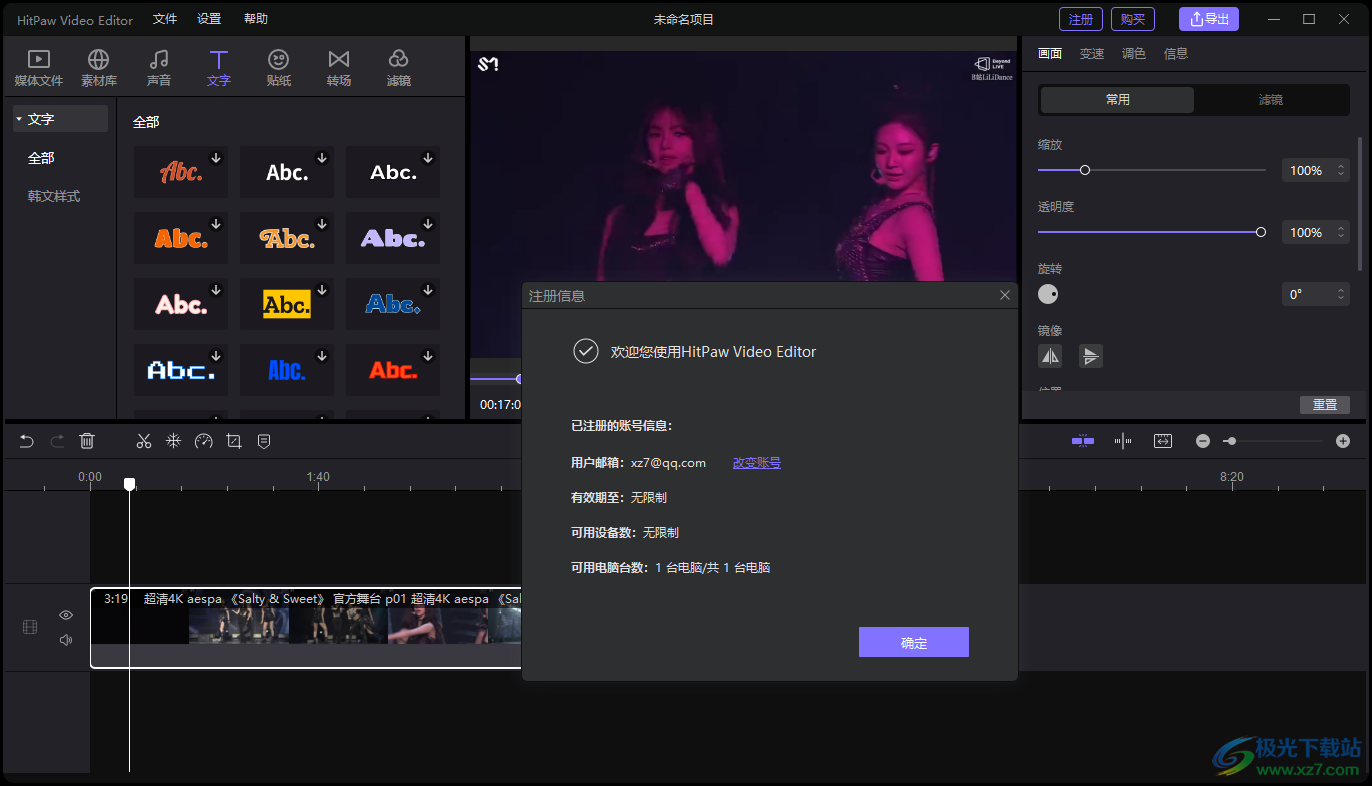1372x786 pixels.
Task: Click the timeline zoom slider handle
Action: 1231,441
